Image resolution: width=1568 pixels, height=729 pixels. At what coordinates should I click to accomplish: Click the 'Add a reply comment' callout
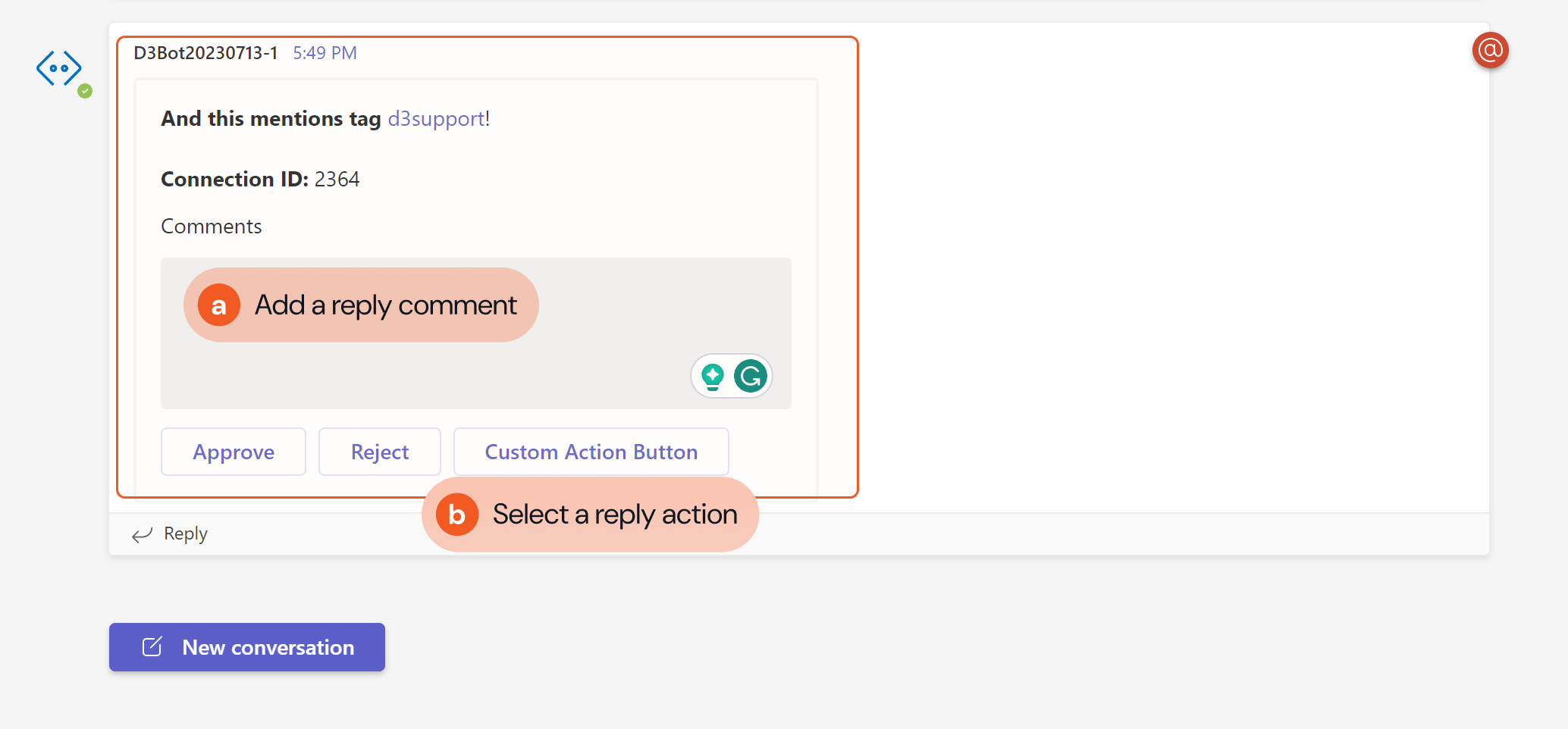tap(386, 305)
